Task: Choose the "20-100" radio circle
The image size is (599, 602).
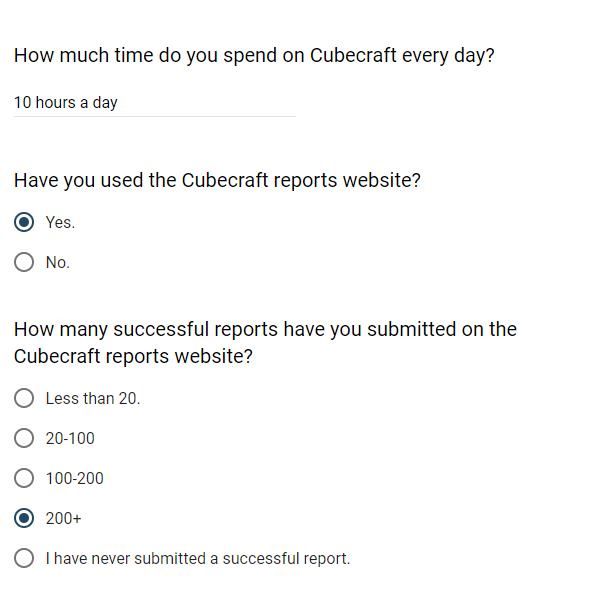Action: point(24,438)
